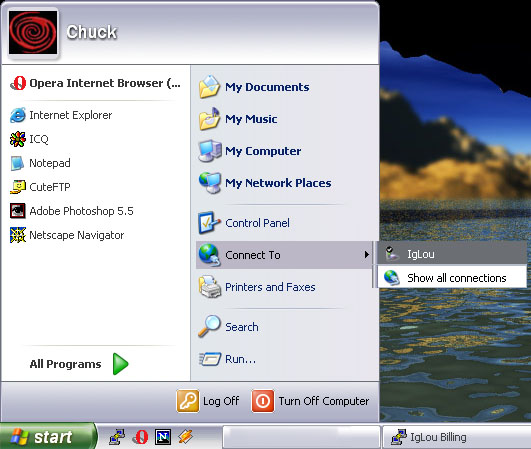Screen dimensions: 531x449
Task: Open Notepad using its notebook icon
Action: click(x=18, y=163)
